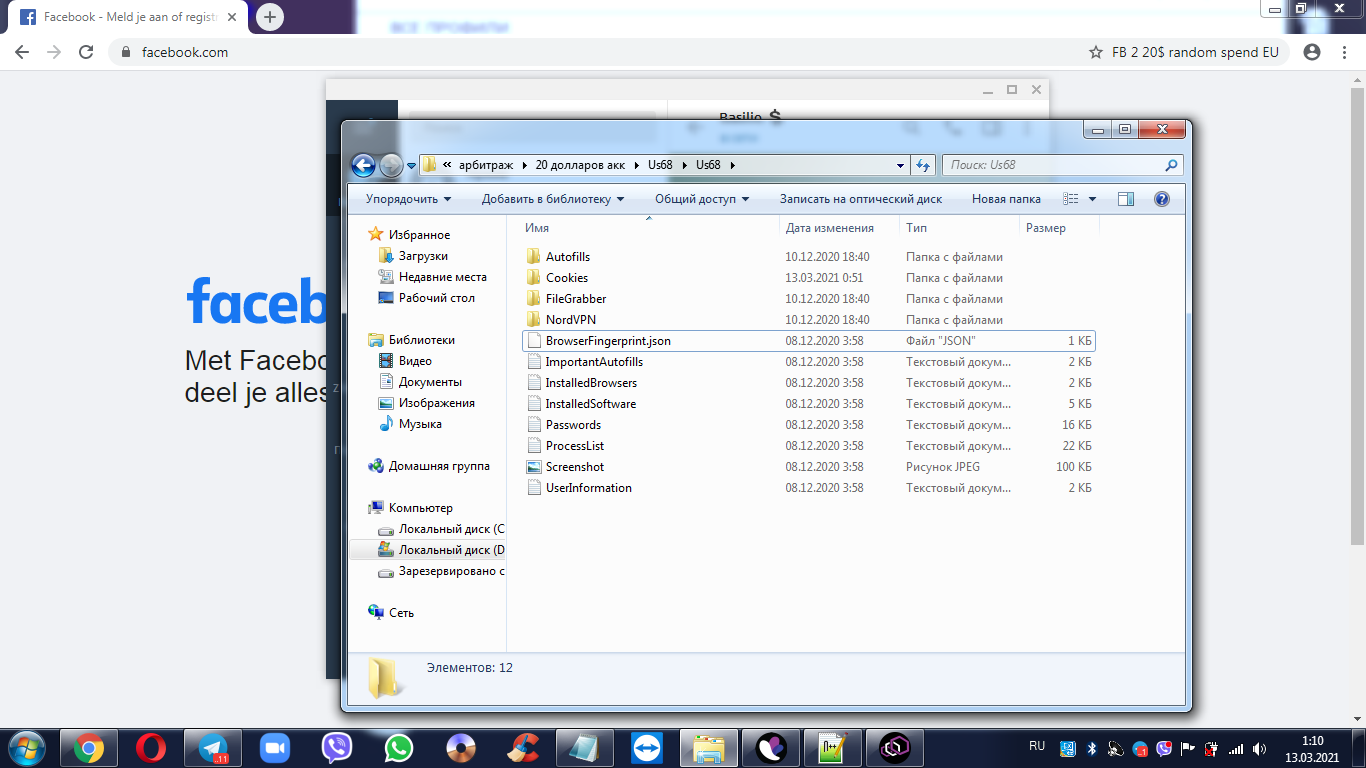Open the Изображения library
Image resolution: width=1366 pixels, height=768 pixels.
(436, 403)
